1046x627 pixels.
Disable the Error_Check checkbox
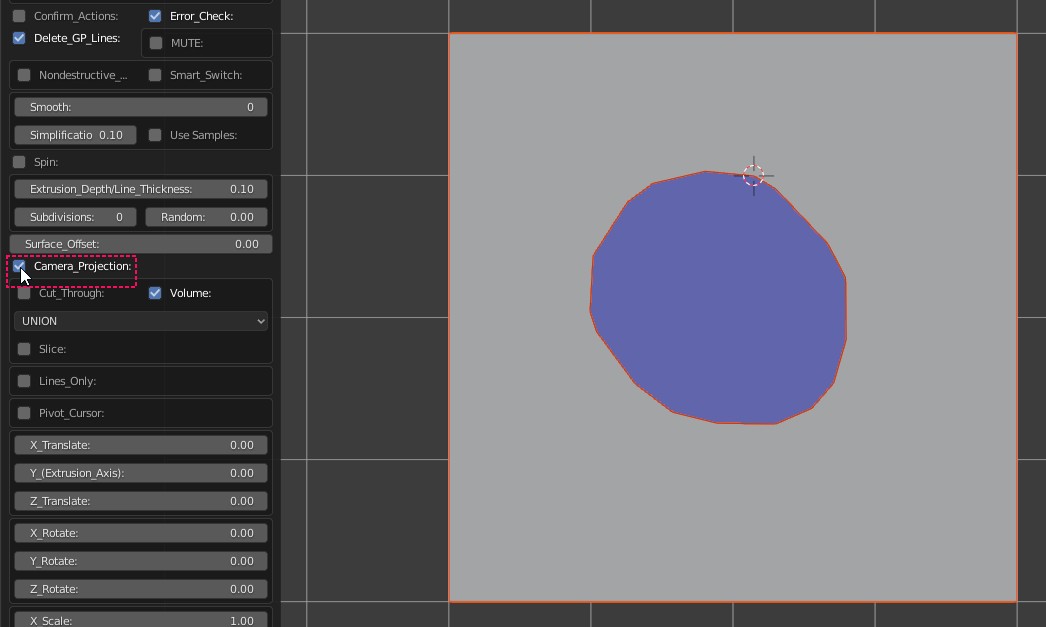pos(155,16)
